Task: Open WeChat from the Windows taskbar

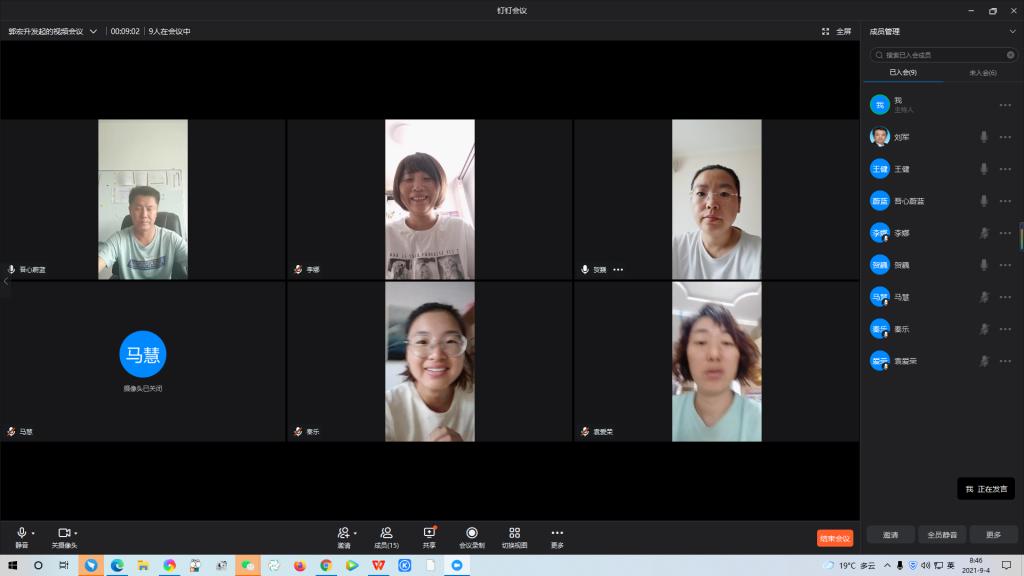Action: tap(247, 565)
